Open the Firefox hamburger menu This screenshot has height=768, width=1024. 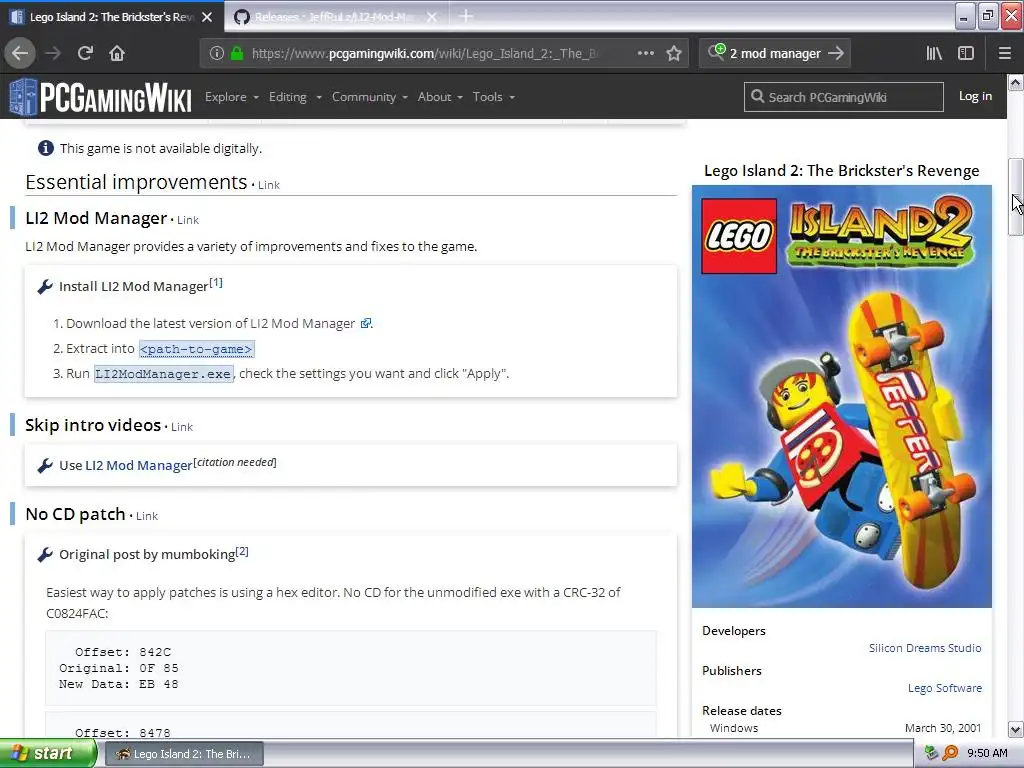(1005, 54)
